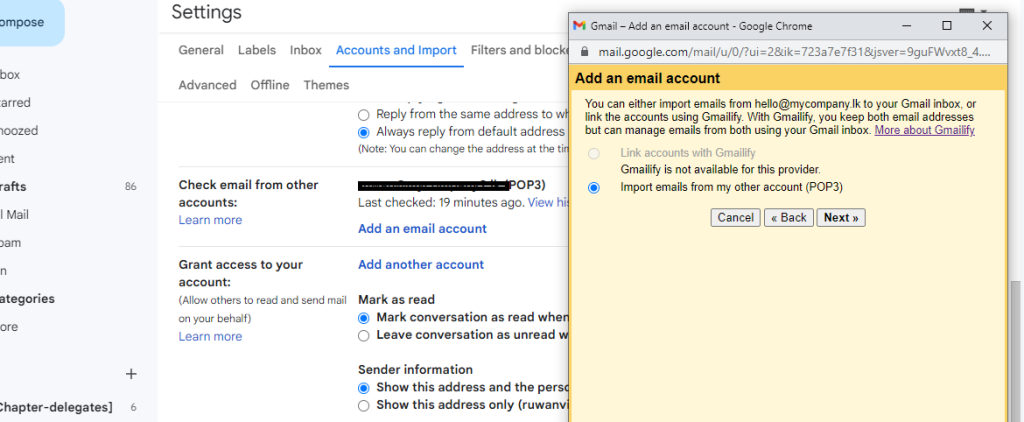Image resolution: width=1024 pixels, height=422 pixels.
Task: Open Learn more under Check email from other accounts
Action: [210, 220]
